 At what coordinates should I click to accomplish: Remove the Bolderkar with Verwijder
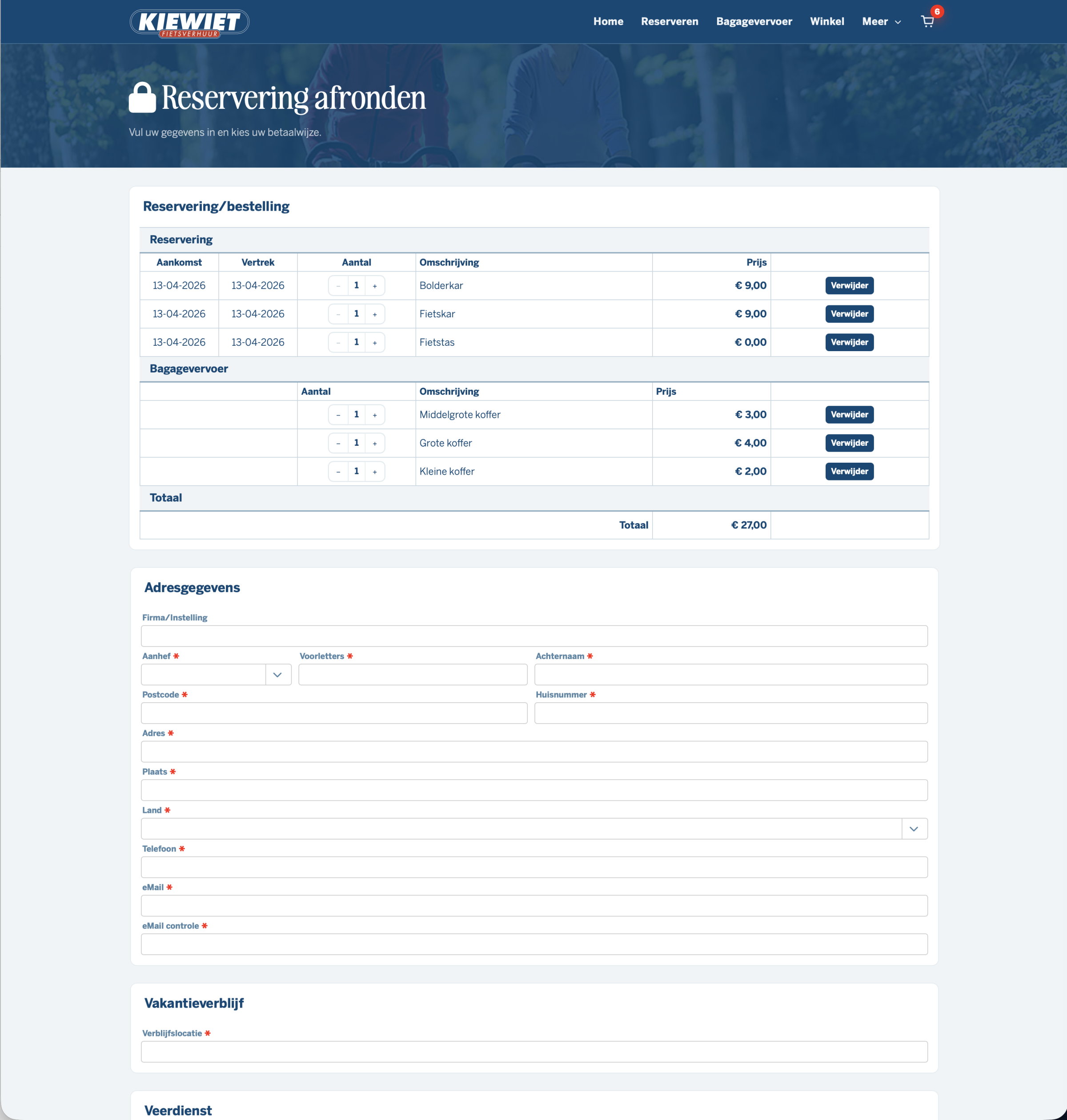coord(849,285)
